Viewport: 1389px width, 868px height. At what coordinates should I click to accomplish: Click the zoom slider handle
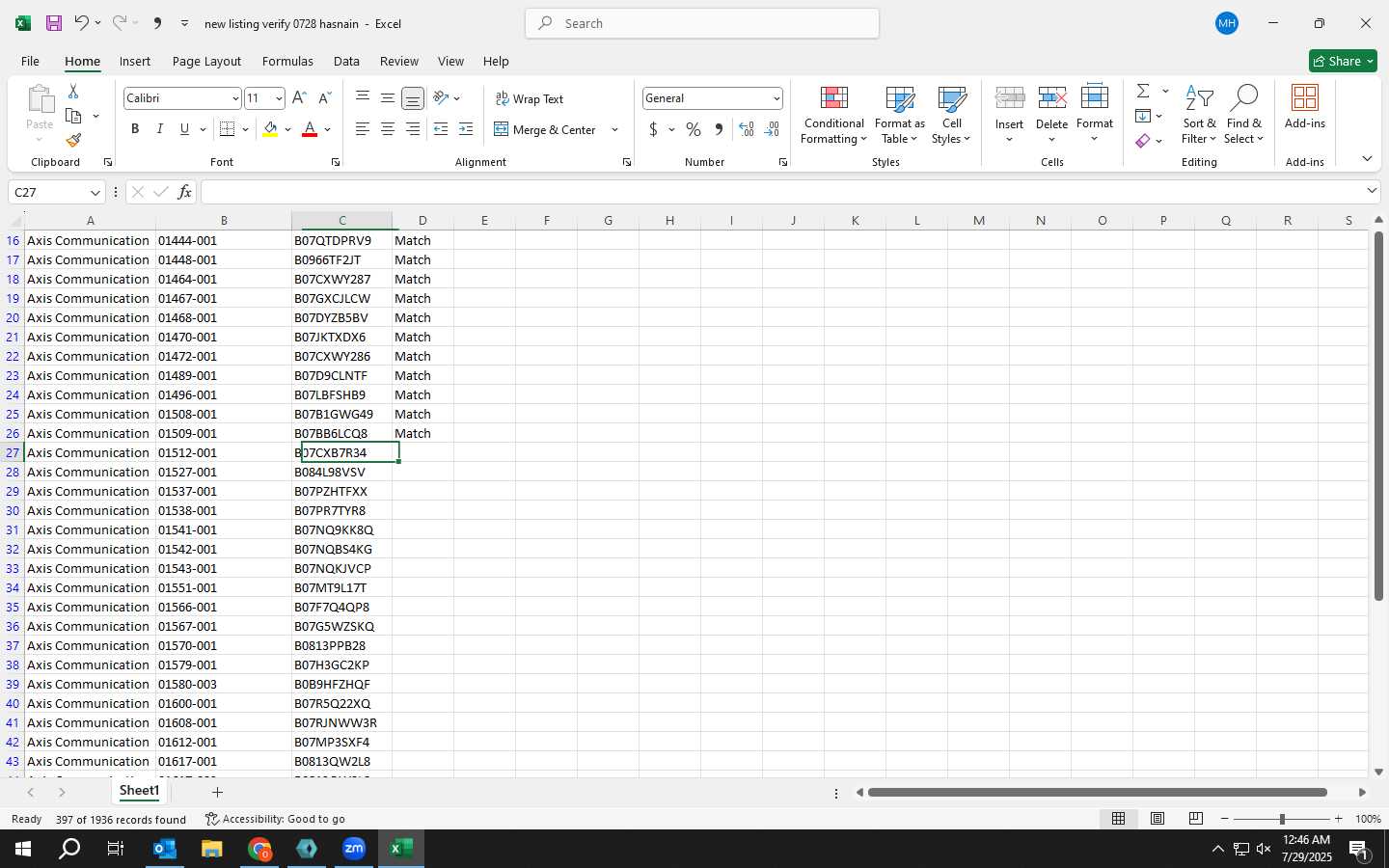click(x=1282, y=819)
